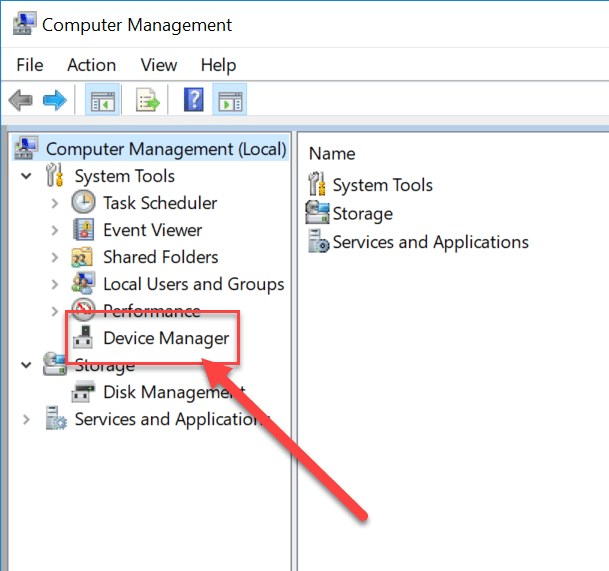Image resolution: width=609 pixels, height=571 pixels.
Task: Click the Name column header
Action: coord(332,153)
